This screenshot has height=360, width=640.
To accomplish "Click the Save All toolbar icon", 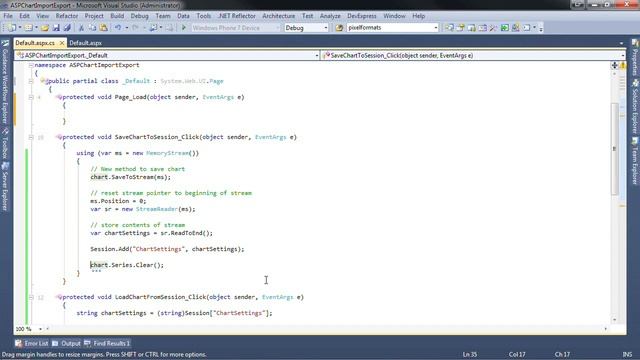I will 67,28.
